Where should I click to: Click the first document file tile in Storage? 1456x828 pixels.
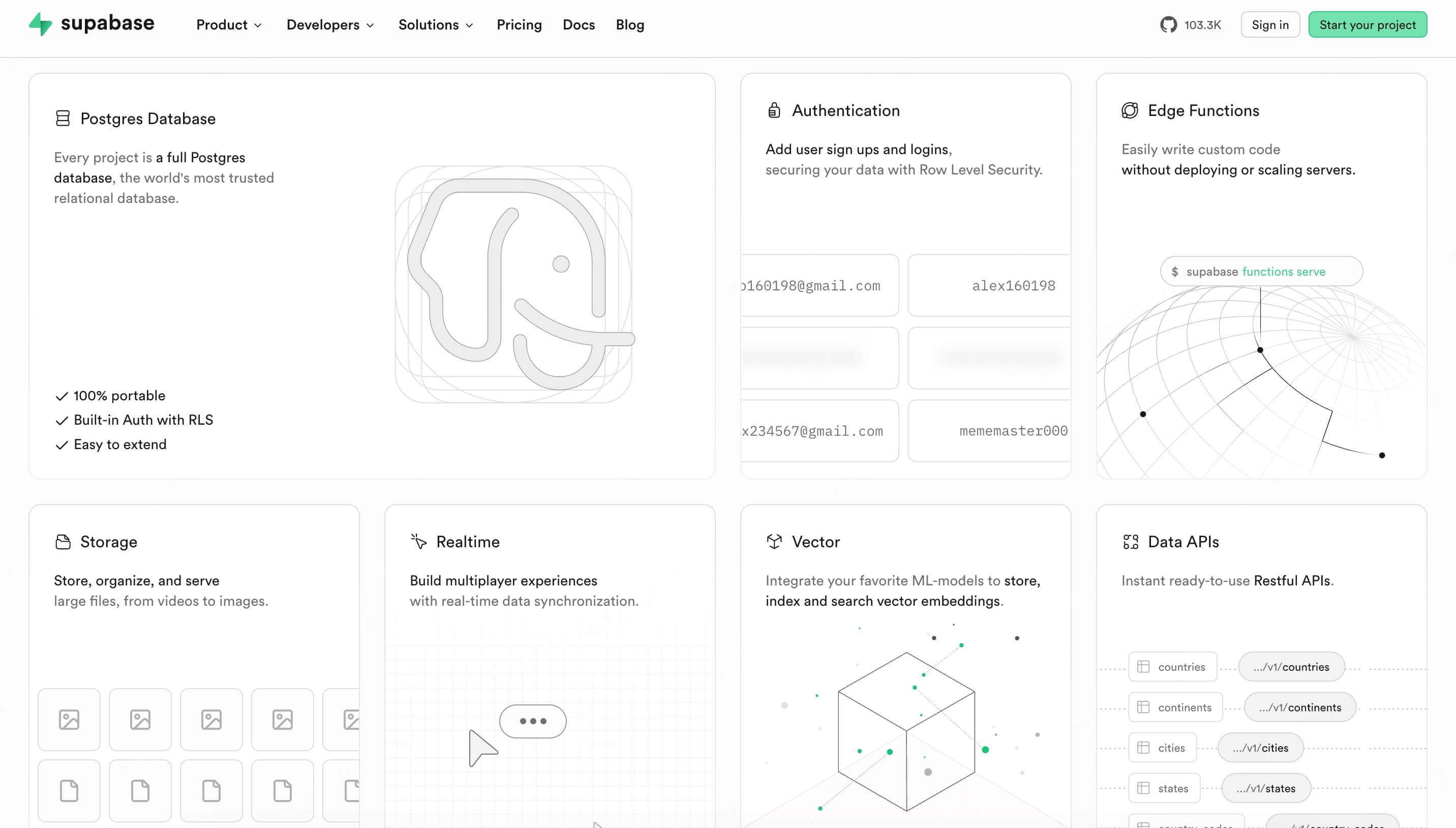tap(69, 790)
